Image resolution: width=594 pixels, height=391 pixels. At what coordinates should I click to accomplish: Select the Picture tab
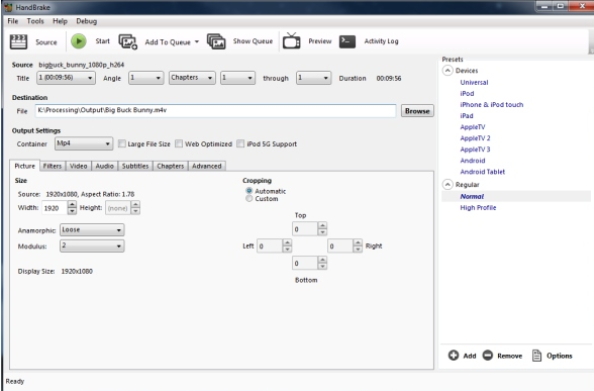click(x=25, y=166)
